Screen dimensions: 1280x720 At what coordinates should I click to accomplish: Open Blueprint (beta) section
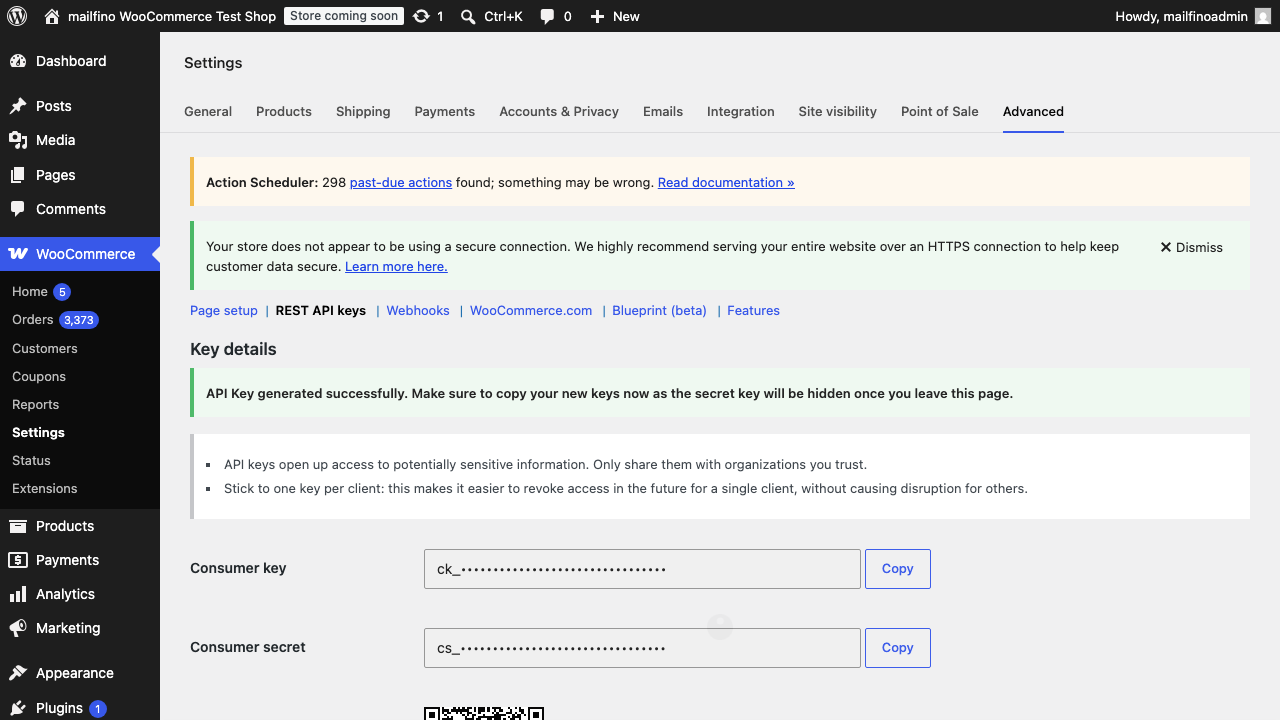click(660, 311)
